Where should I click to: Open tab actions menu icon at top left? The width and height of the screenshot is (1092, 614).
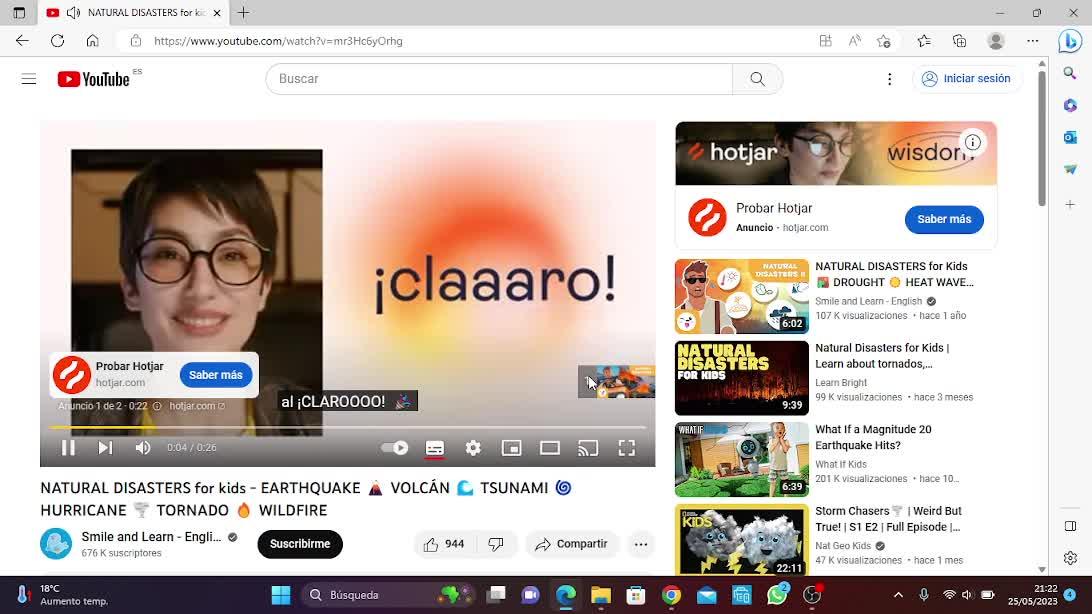click(x=19, y=13)
